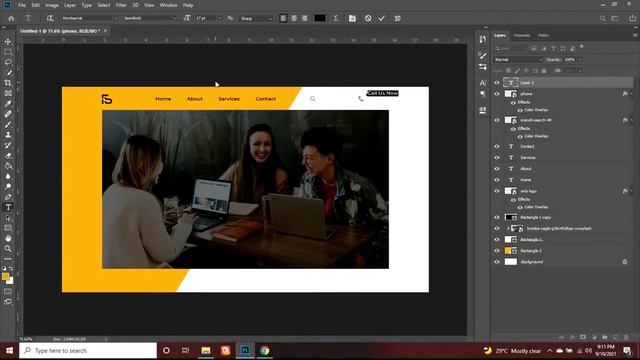The height and width of the screenshot is (360, 640).
Task: Select the Lasso tool
Action: 8,62
